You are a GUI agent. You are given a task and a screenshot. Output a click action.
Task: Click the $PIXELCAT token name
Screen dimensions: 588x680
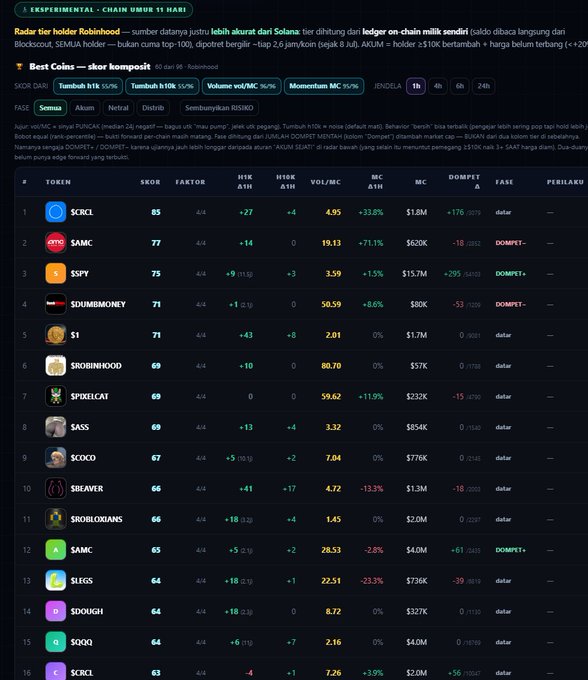pos(90,396)
